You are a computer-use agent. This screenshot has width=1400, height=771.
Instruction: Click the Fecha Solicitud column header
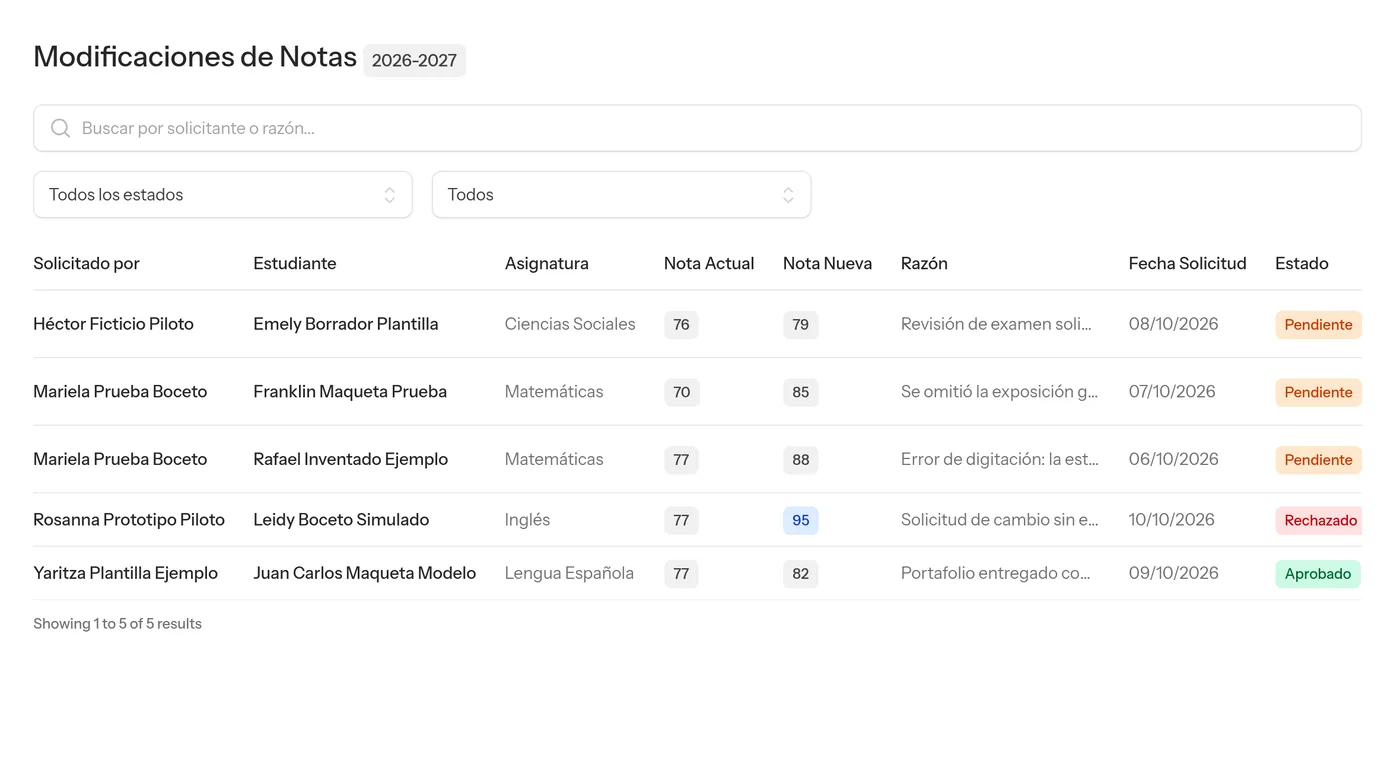pyautogui.click(x=1187, y=264)
